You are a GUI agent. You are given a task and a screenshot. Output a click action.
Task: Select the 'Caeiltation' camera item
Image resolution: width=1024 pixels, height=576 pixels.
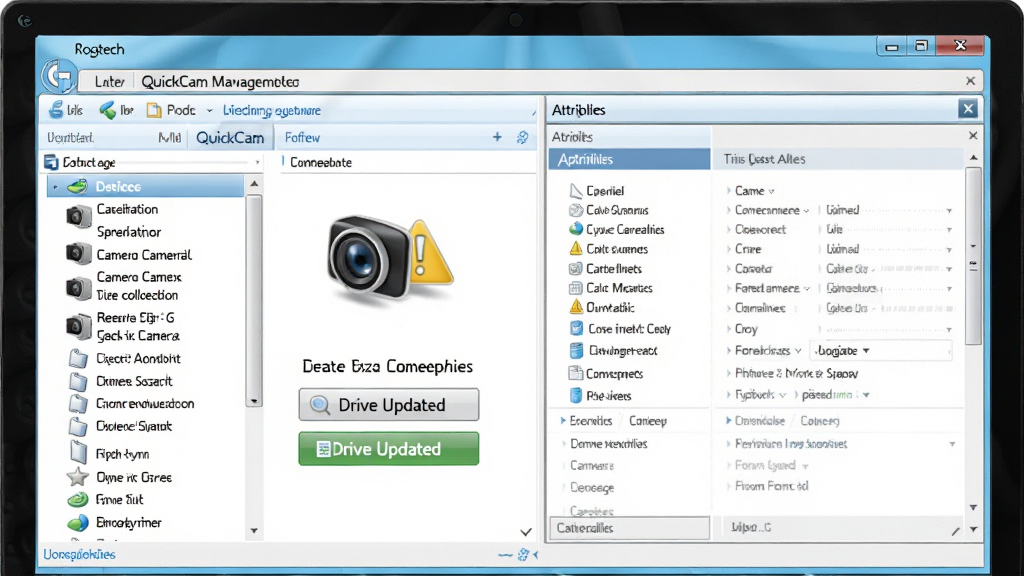coord(127,209)
